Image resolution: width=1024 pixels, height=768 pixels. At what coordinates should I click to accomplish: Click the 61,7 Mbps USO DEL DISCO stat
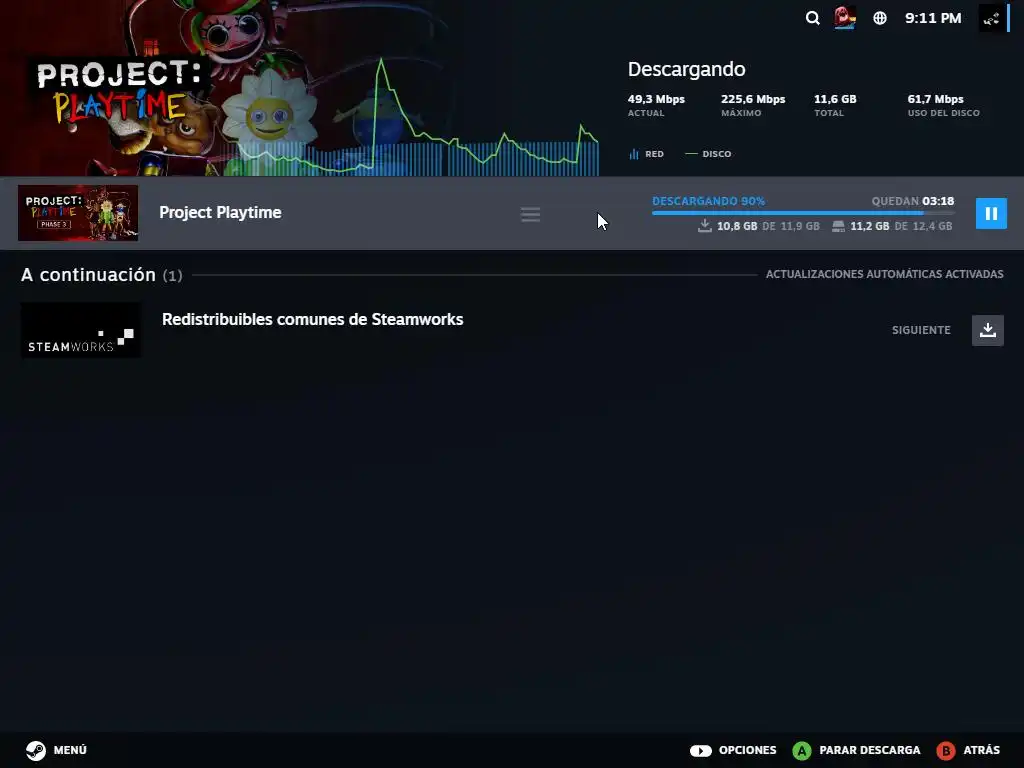pyautogui.click(x=943, y=104)
